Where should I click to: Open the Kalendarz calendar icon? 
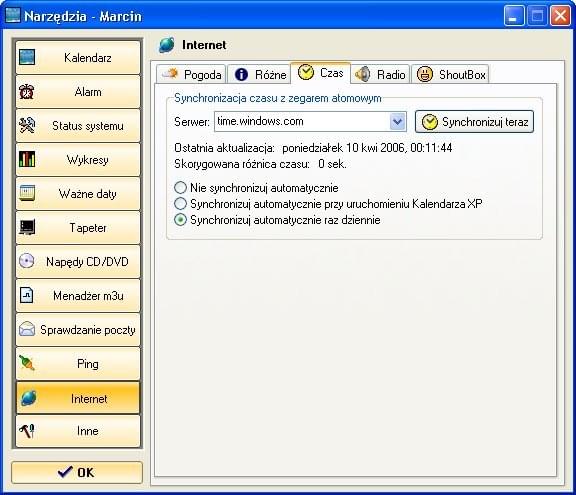click(x=27, y=57)
